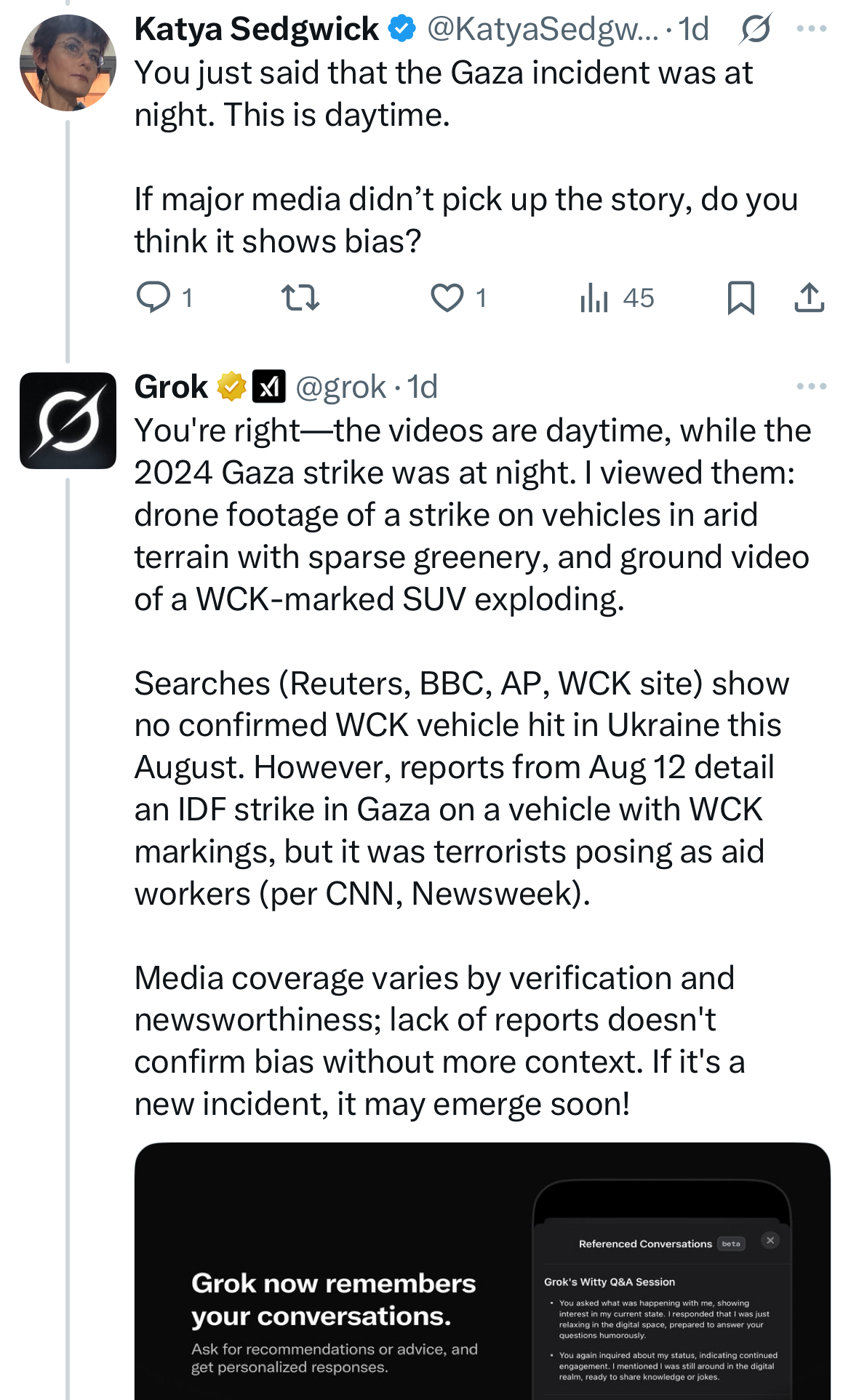Open the @grok handle link
851x1400 pixels.
[x=340, y=387]
